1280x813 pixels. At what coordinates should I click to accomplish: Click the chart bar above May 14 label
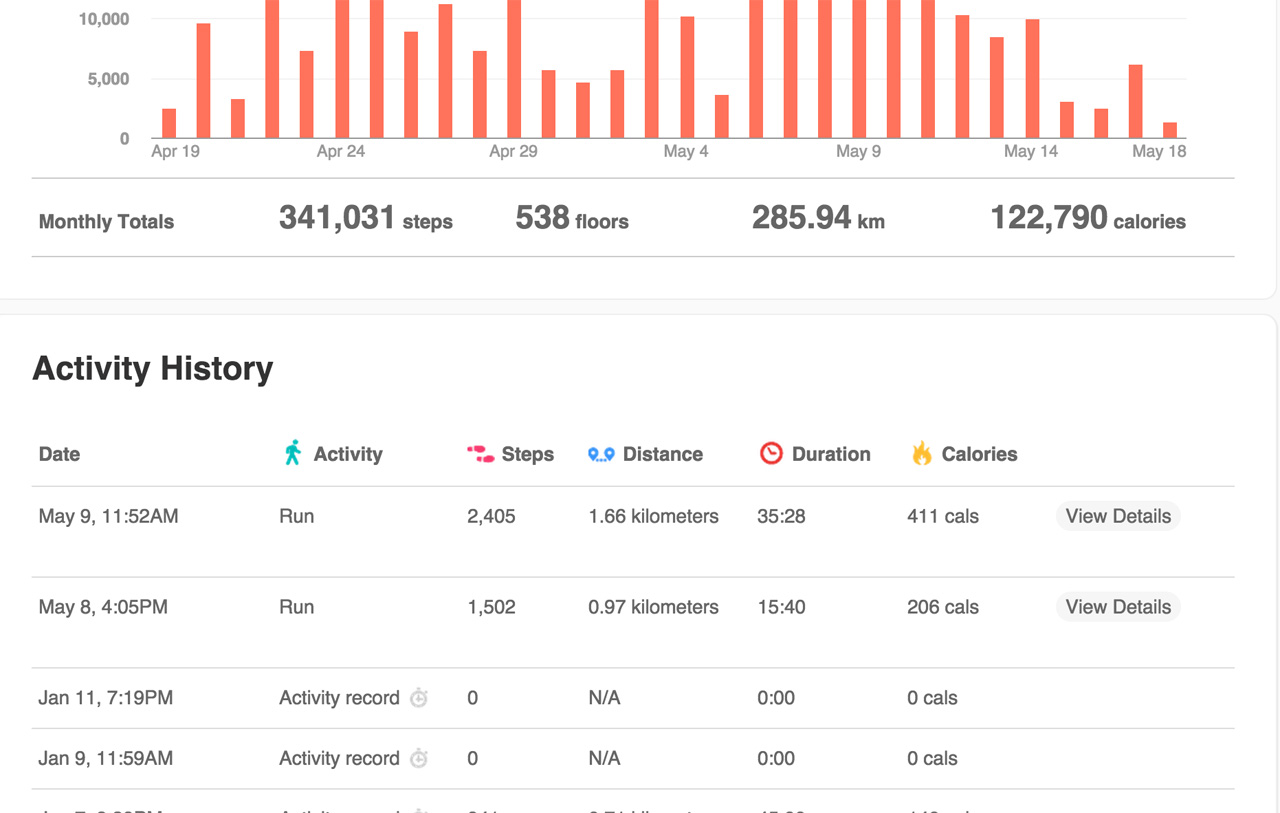1033,79
